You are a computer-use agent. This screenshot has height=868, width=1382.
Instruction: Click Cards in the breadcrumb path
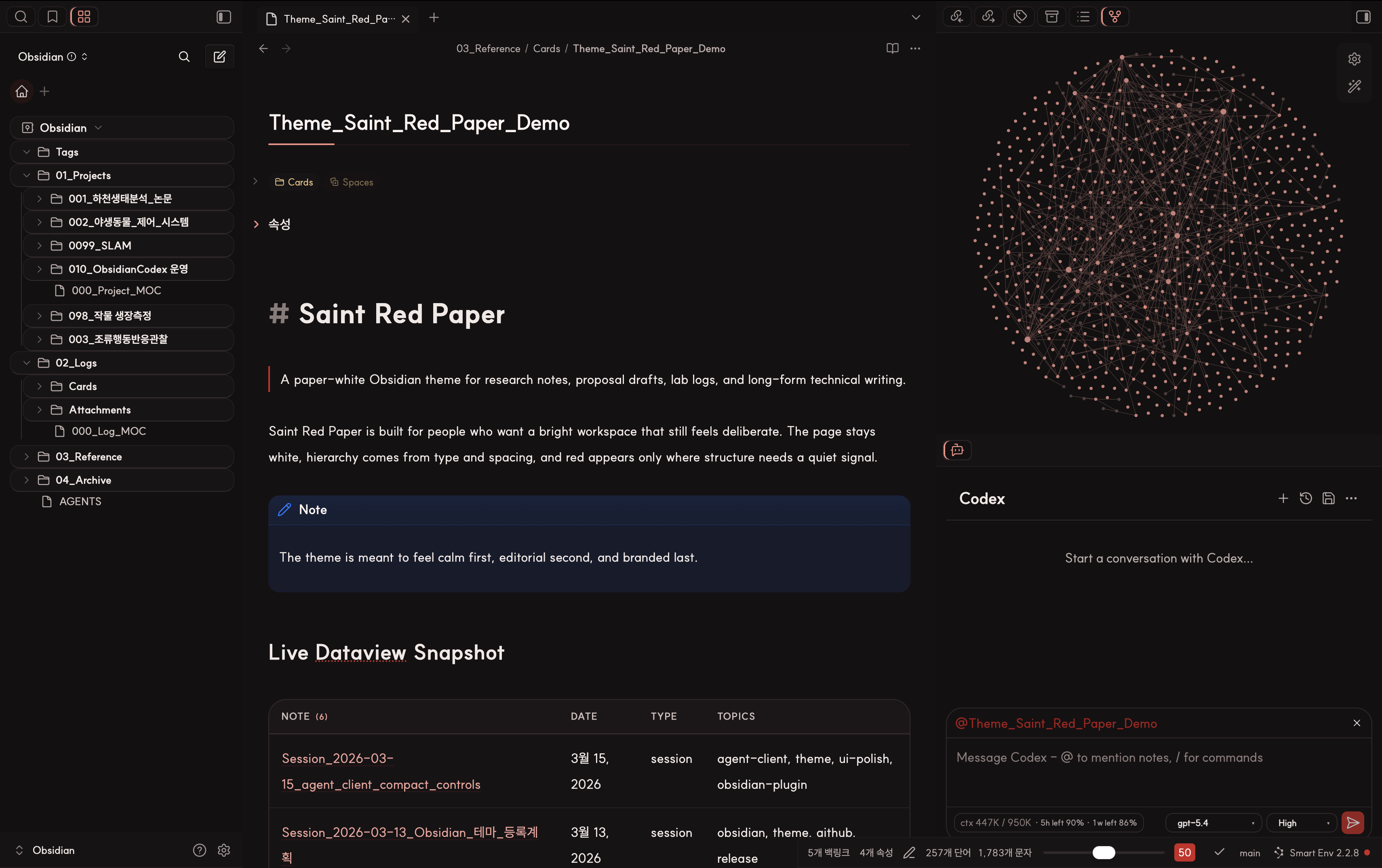[x=546, y=49]
